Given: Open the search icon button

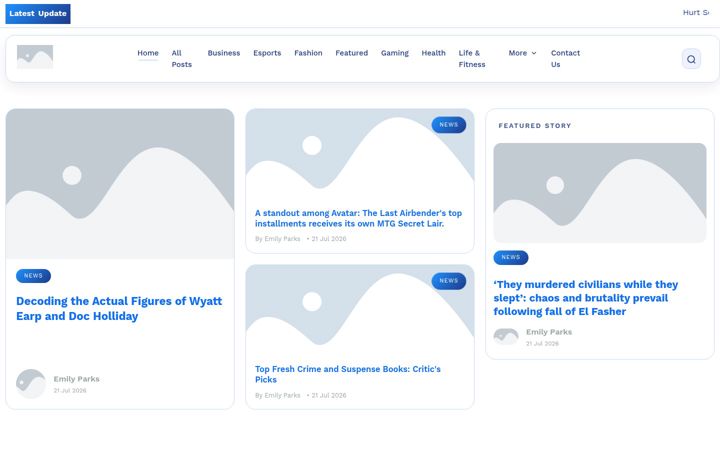Looking at the screenshot, I should click(691, 59).
